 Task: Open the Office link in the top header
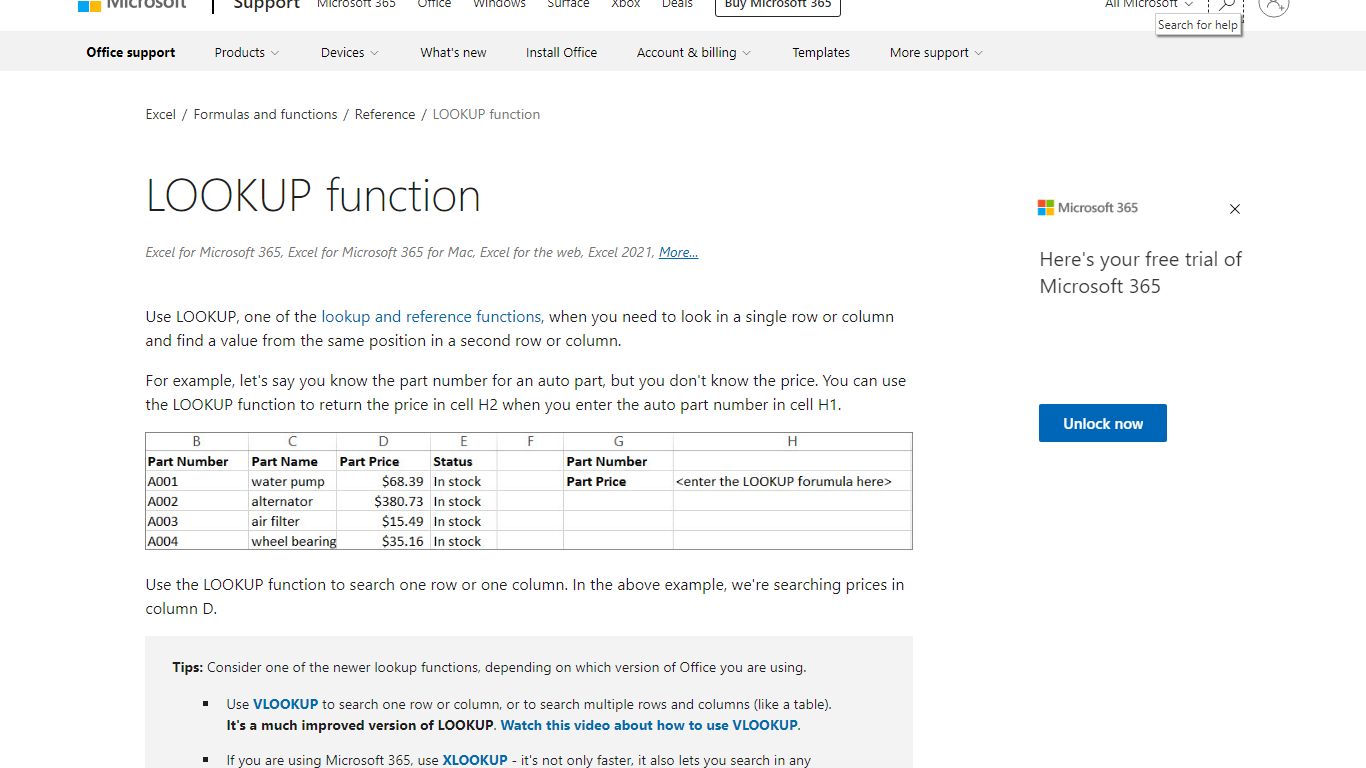coord(434,5)
